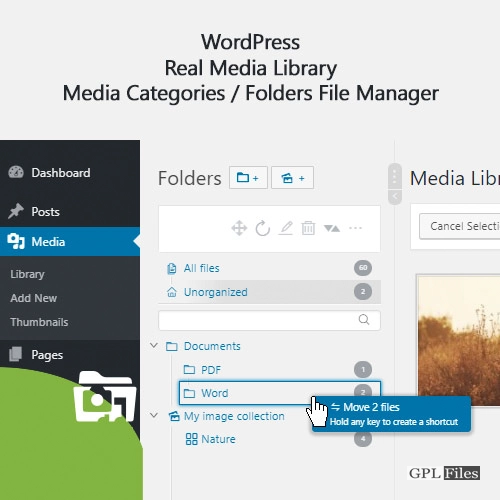Select My image collection label

[x=234, y=416]
